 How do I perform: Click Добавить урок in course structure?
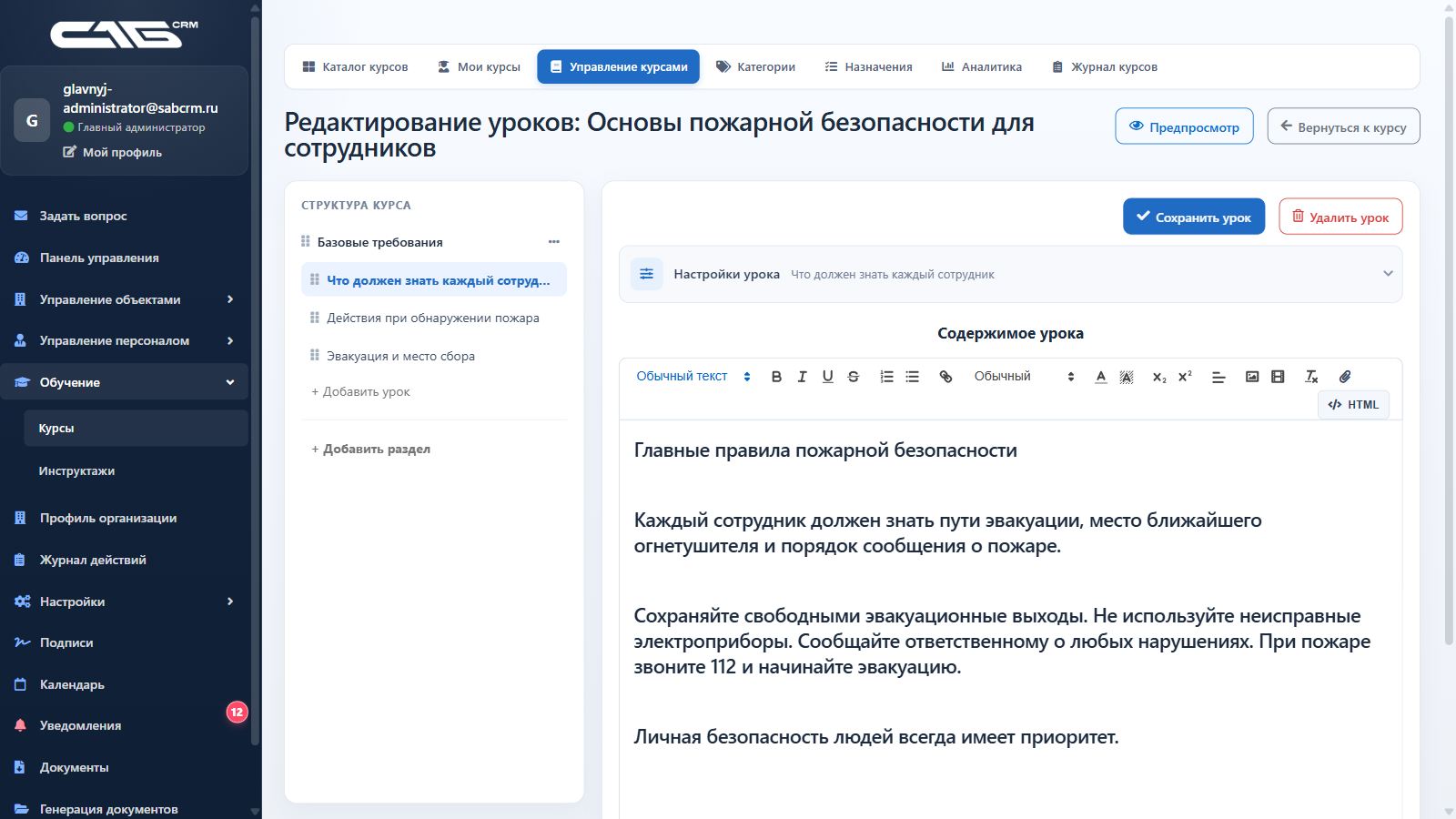coord(361,392)
